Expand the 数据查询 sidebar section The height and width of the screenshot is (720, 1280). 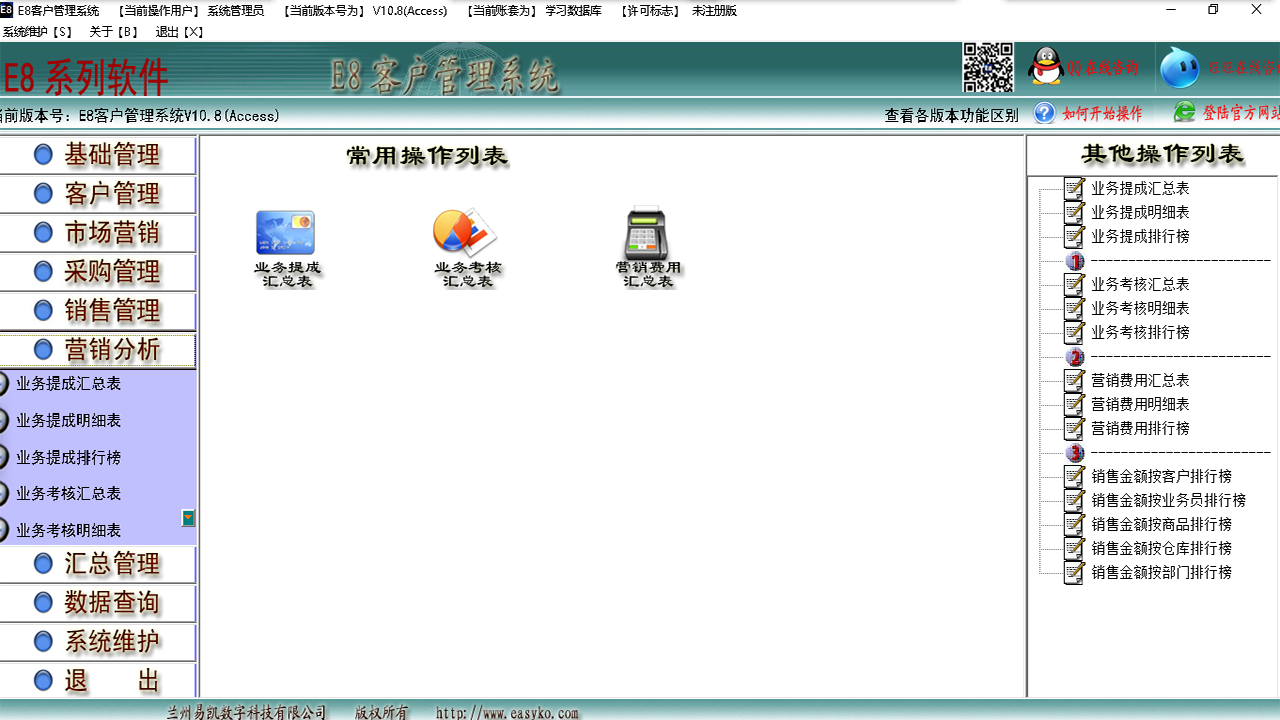pos(98,603)
